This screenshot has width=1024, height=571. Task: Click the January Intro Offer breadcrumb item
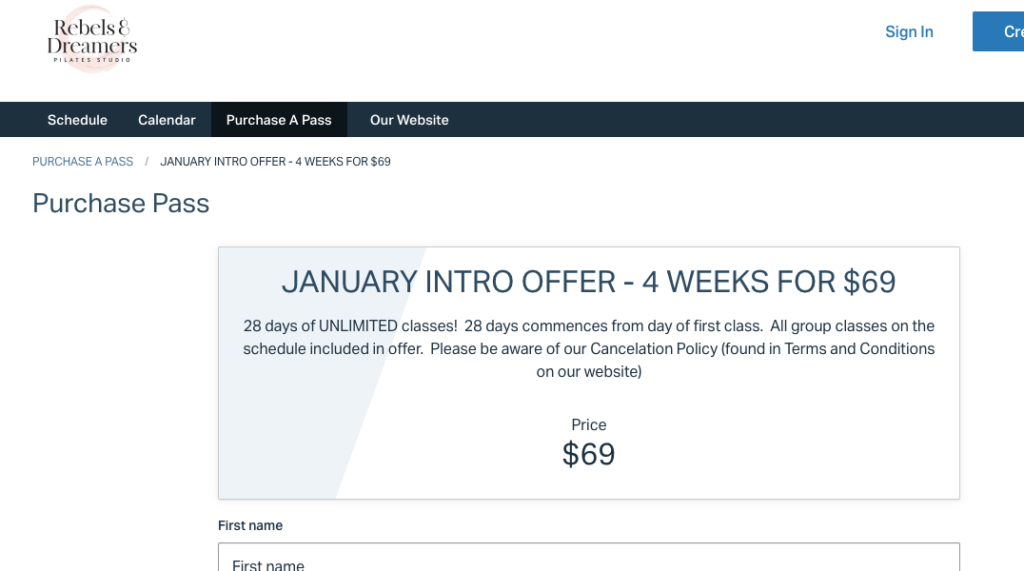point(275,162)
